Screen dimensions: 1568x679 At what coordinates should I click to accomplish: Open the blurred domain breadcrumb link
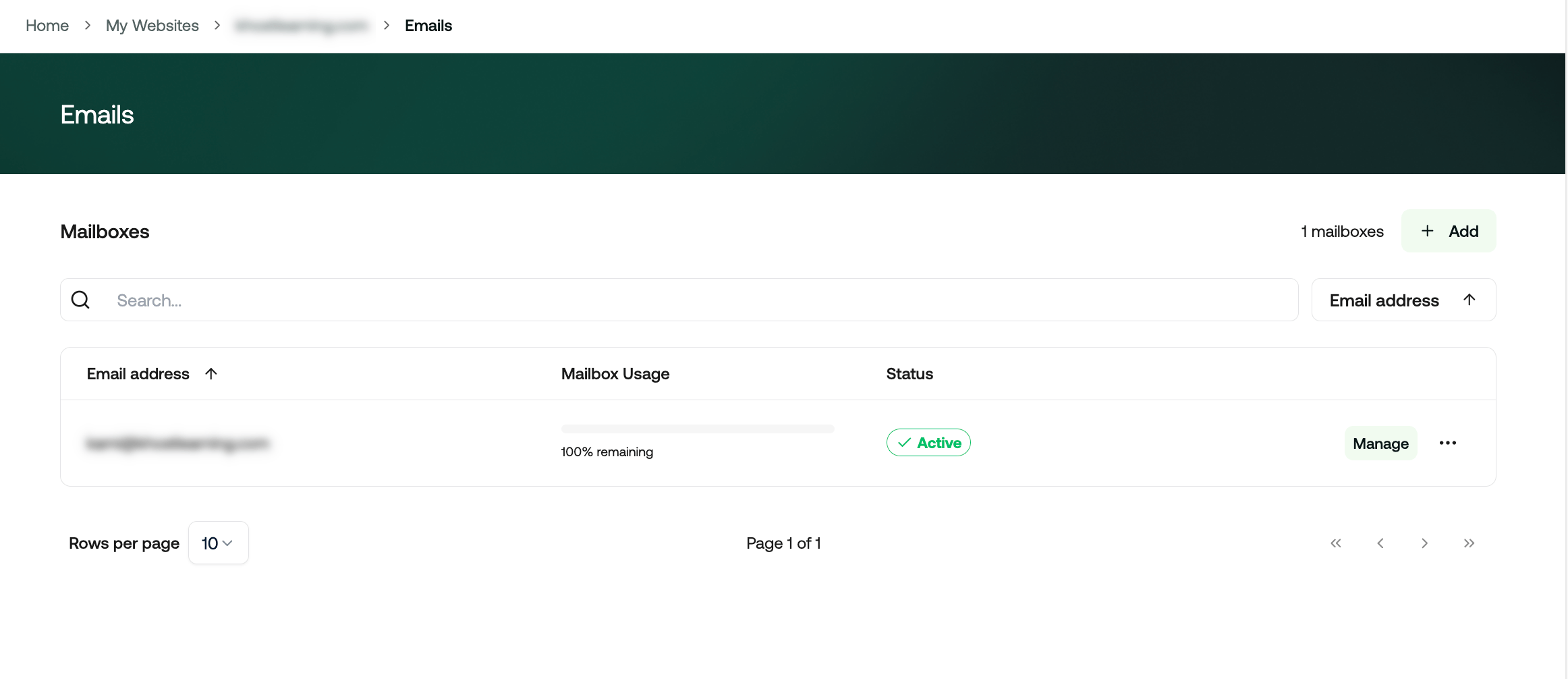(x=301, y=26)
